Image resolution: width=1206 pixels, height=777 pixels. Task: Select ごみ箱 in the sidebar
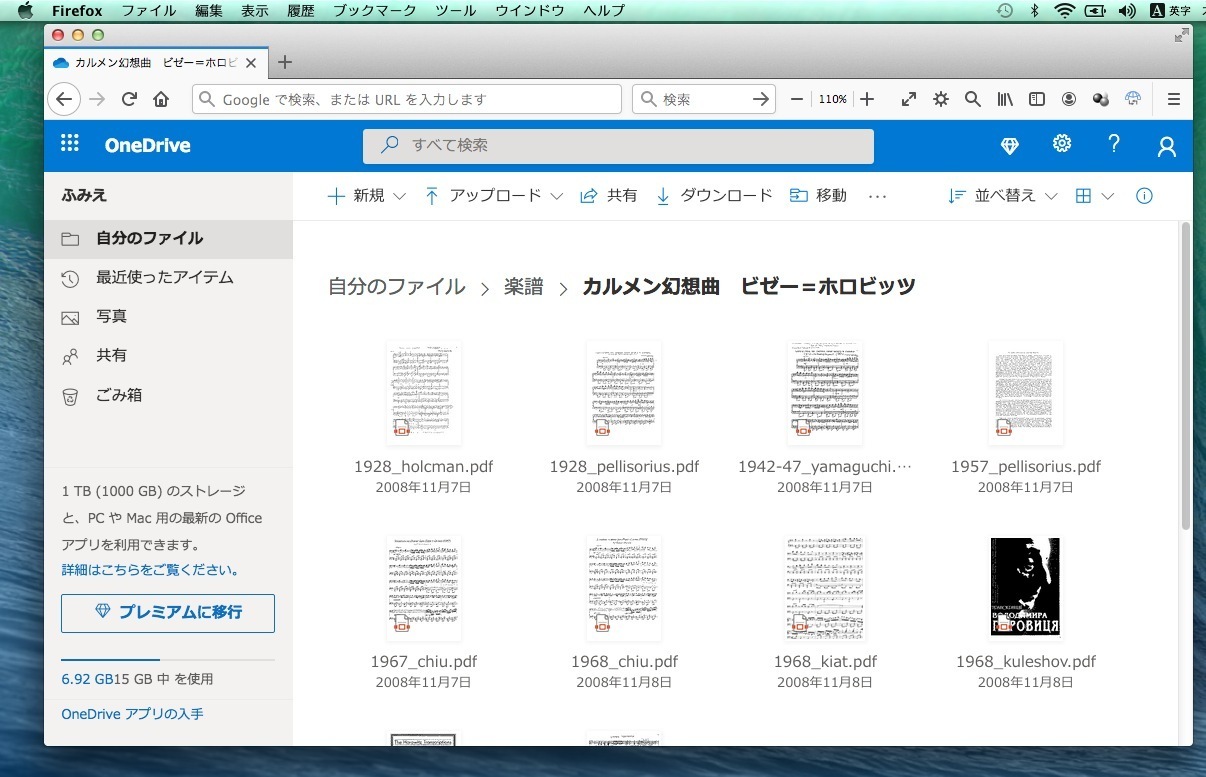point(119,395)
